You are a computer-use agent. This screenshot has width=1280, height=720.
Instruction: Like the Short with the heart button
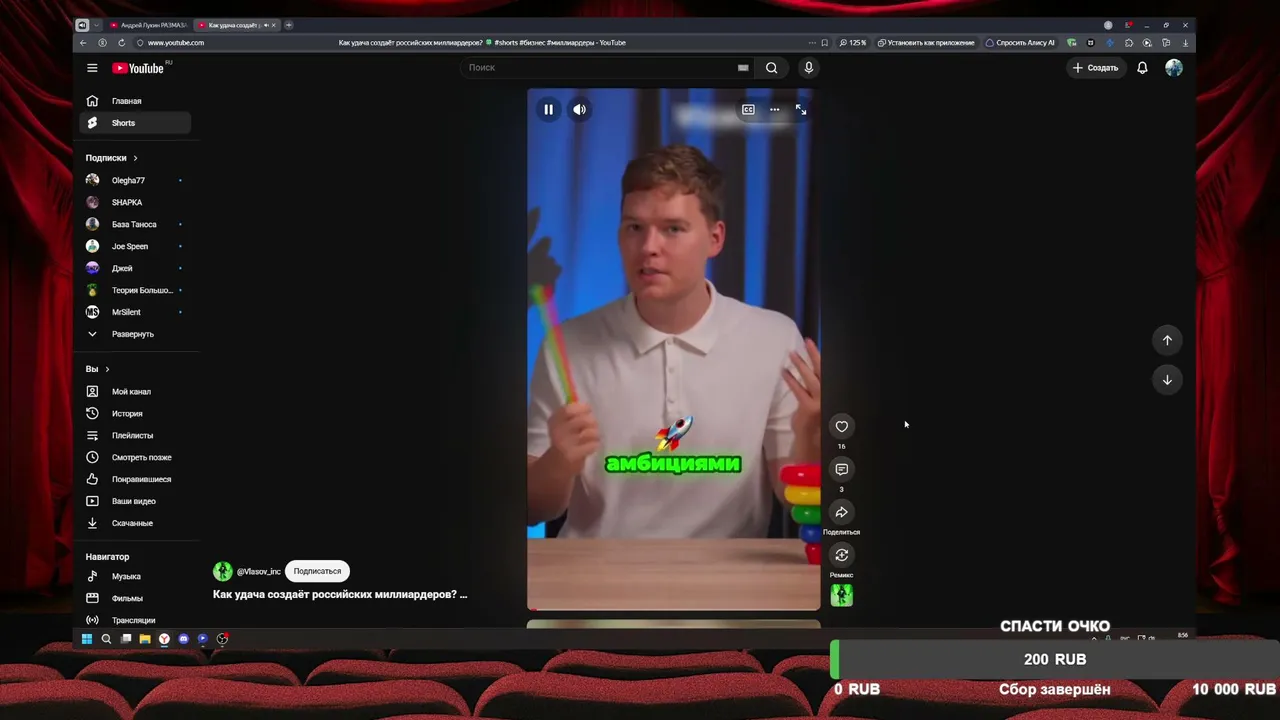pos(842,427)
